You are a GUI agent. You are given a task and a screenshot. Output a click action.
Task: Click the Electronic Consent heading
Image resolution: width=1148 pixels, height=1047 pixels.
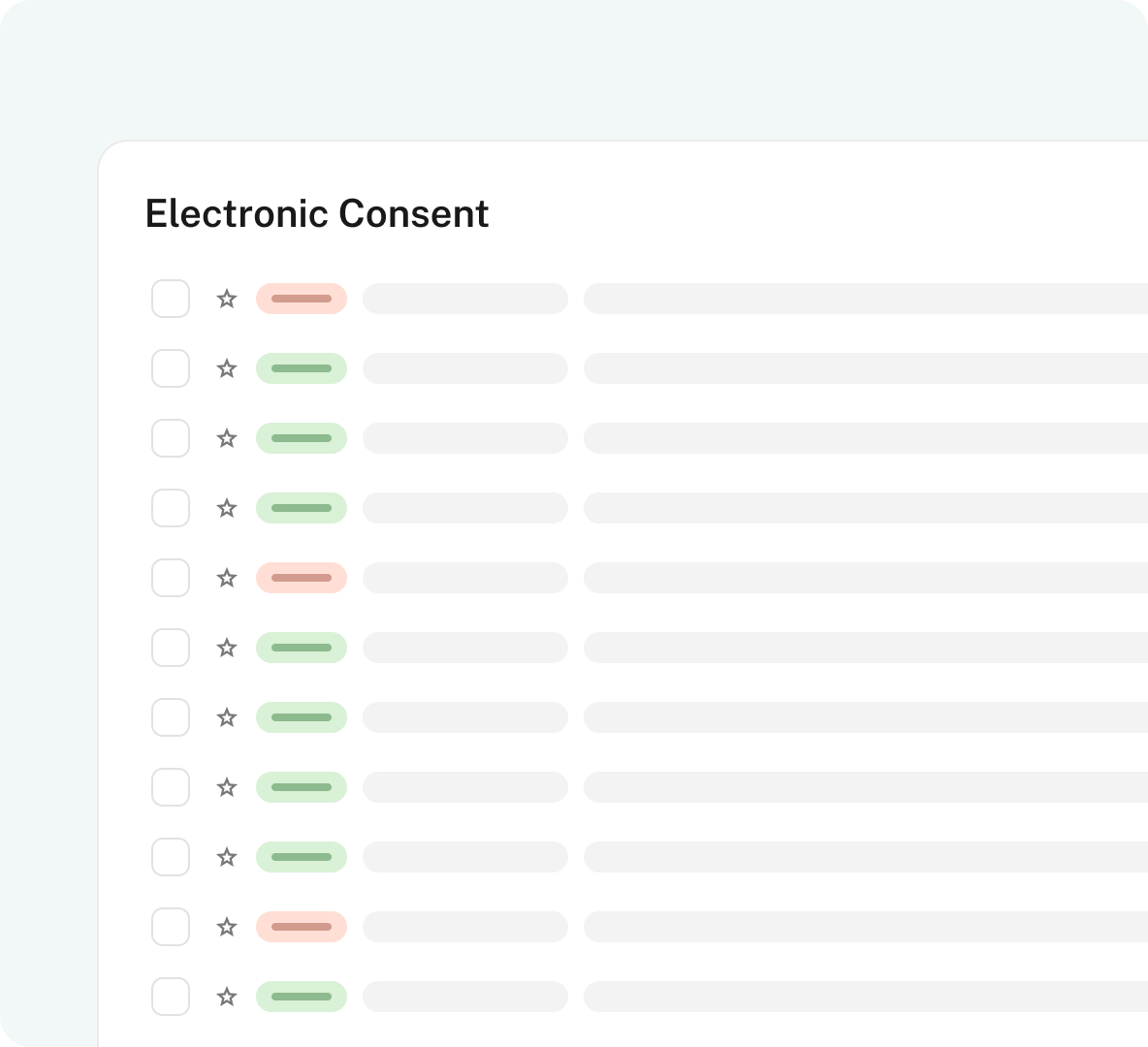pyautogui.click(x=317, y=214)
